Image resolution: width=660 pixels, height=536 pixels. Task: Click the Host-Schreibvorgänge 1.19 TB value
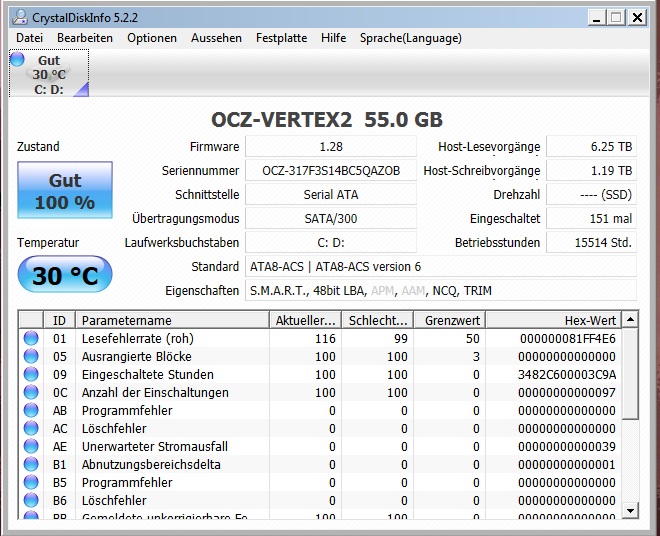click(591, 171)
